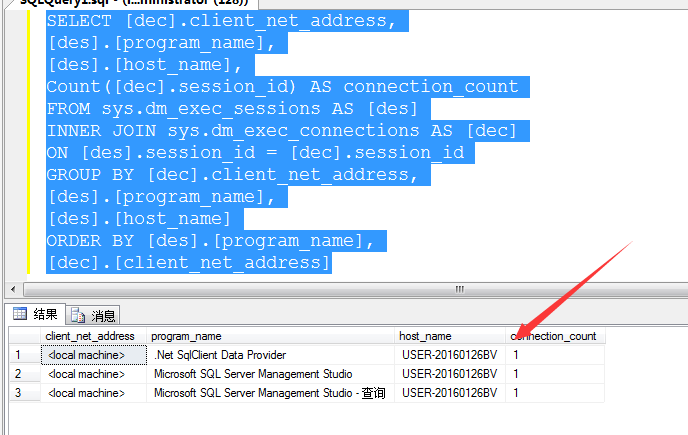
Task: Click the editor horizontal scrollbar left arrow
Action: coord(13,289)
